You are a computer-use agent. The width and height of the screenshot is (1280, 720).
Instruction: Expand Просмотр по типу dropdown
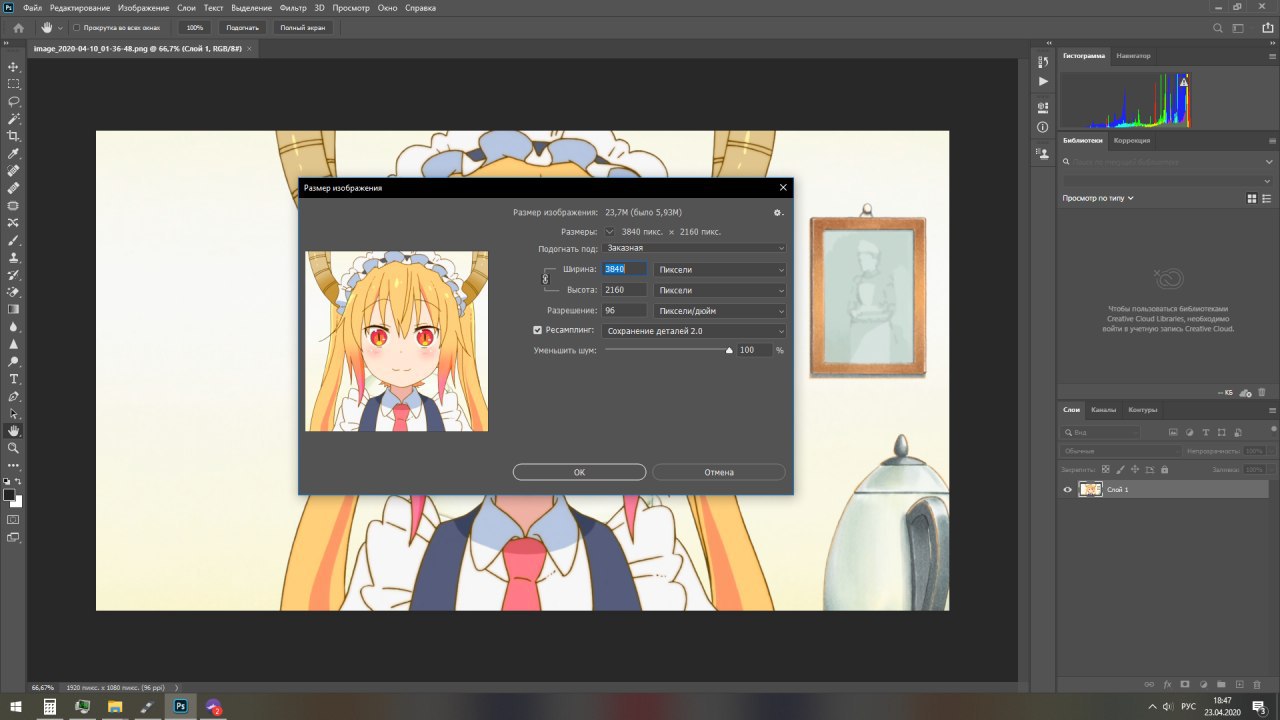pos(1098,199)
